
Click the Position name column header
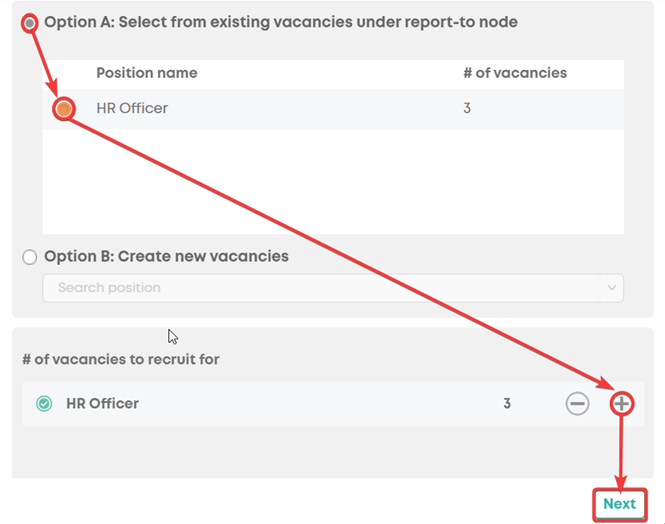tap(147, 73)
